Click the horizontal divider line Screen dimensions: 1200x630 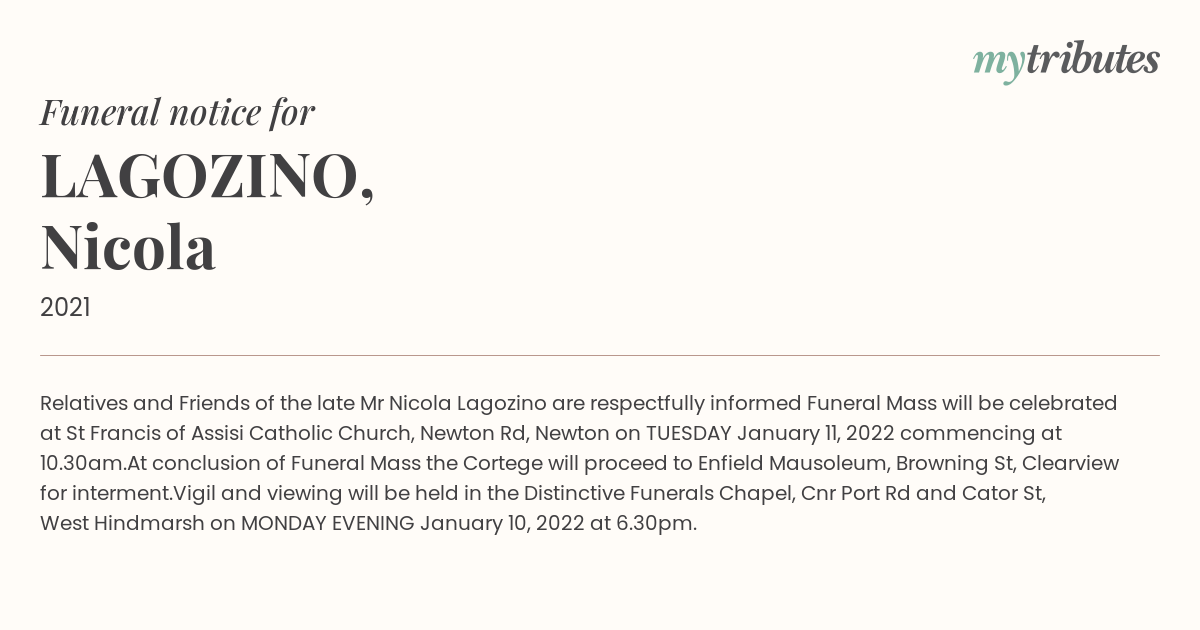(x=600, y=355)
